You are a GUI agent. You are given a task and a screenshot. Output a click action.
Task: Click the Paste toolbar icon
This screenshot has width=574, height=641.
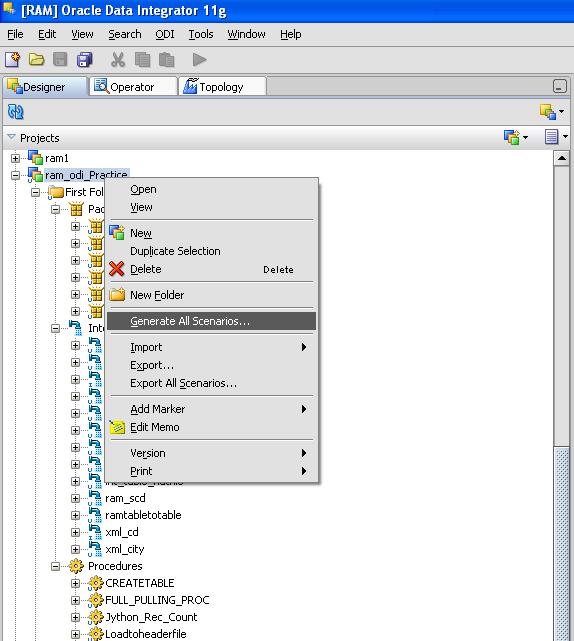[166, 60]
